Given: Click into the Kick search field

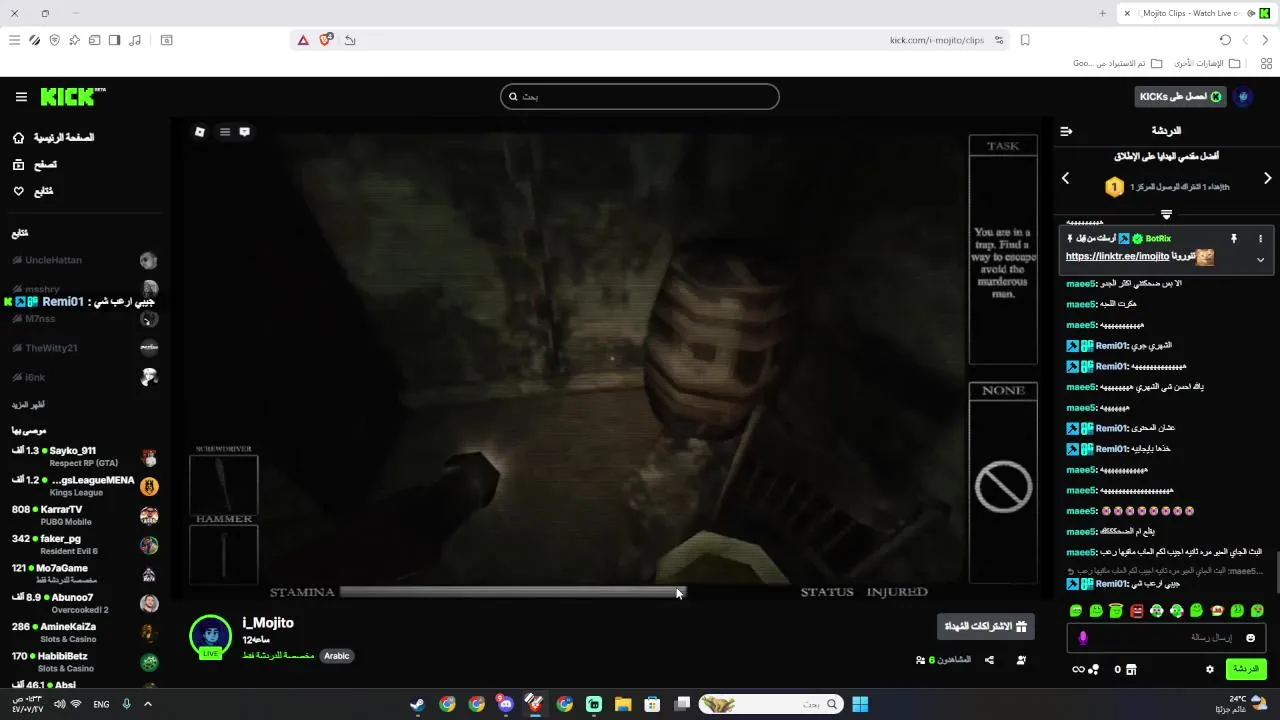Looking at the screenshot, I should point(640,97).
